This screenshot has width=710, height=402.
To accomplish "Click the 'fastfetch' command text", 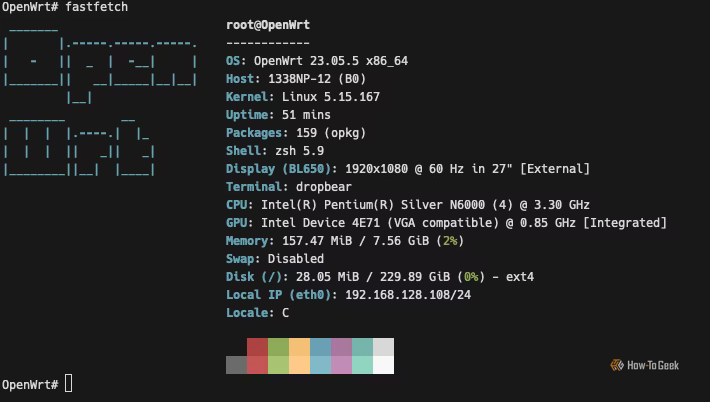I will pyautogui.click(x=96, y=7).
